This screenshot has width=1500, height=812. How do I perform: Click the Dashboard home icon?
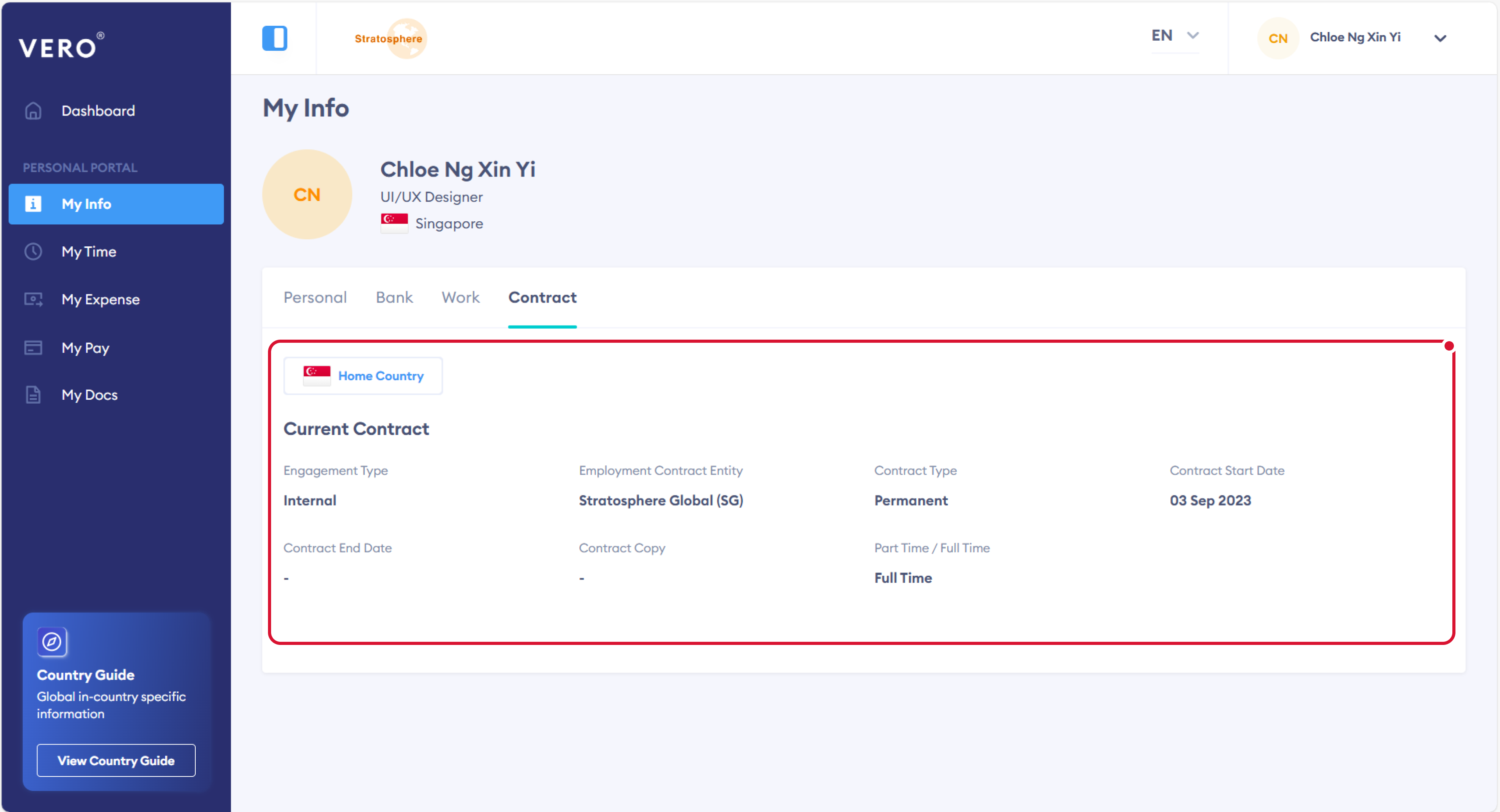(x=33, y=110)
